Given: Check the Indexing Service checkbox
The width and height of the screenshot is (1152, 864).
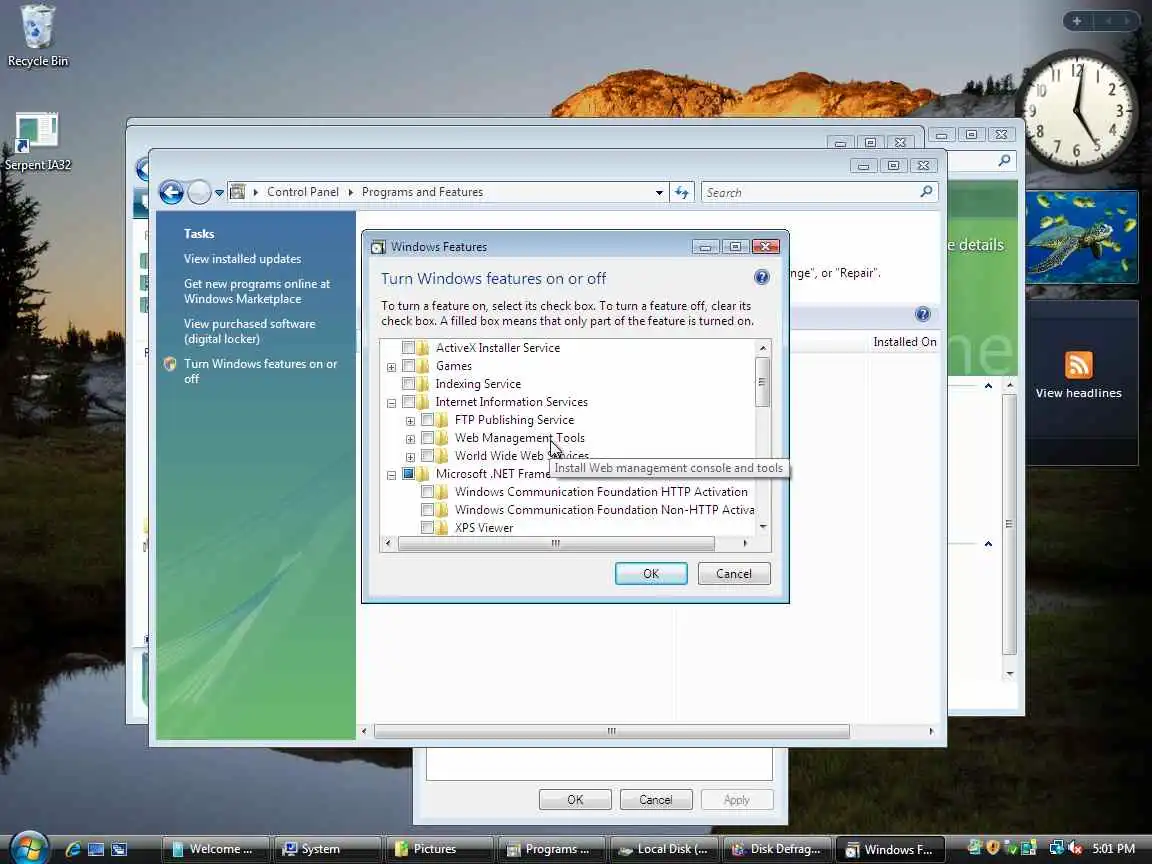Looking at the screenshot, I should point(408,384).
